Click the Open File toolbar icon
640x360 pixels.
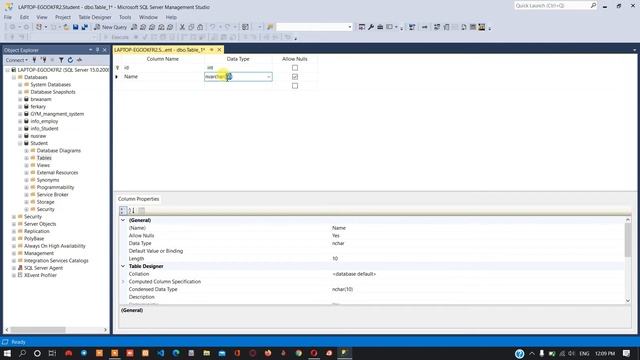(66, 27)
